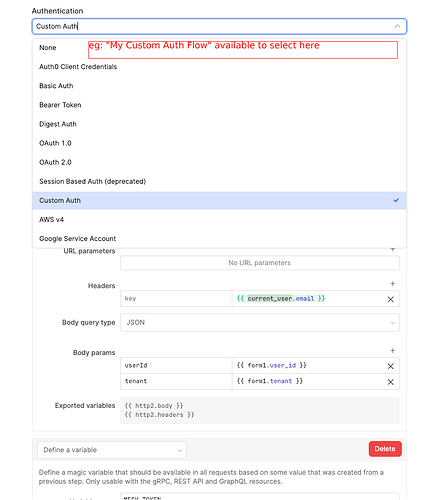Delete the tenant body param row
Screen dimensions: 426x500
[x=391, y=382]
